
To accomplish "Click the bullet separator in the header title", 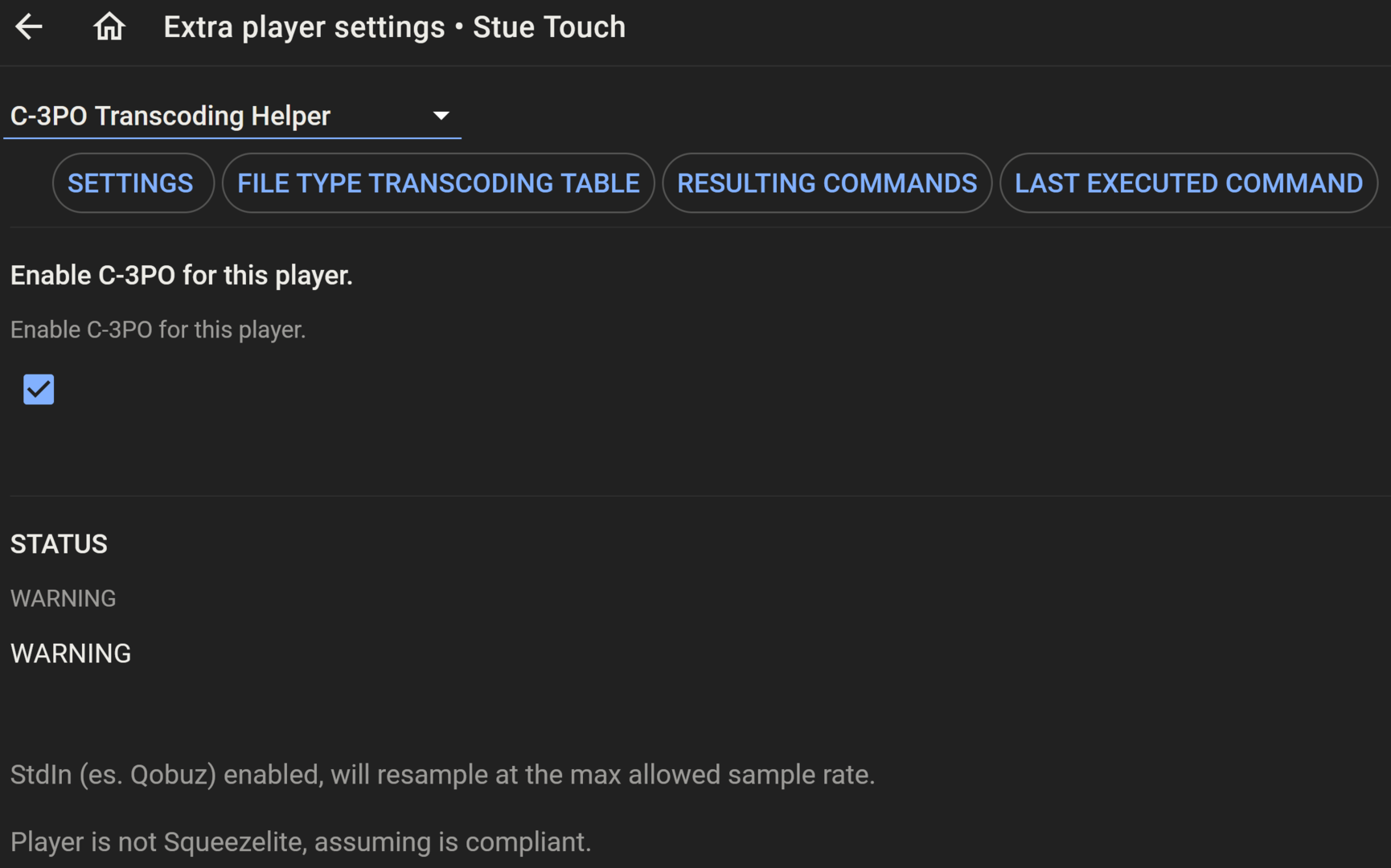I will 459,27.
